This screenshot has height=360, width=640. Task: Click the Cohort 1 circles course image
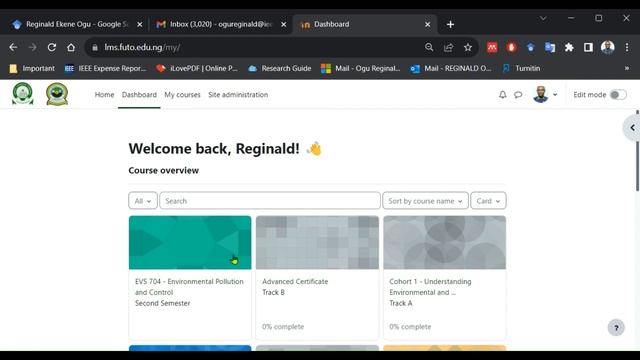pos(444,242)
